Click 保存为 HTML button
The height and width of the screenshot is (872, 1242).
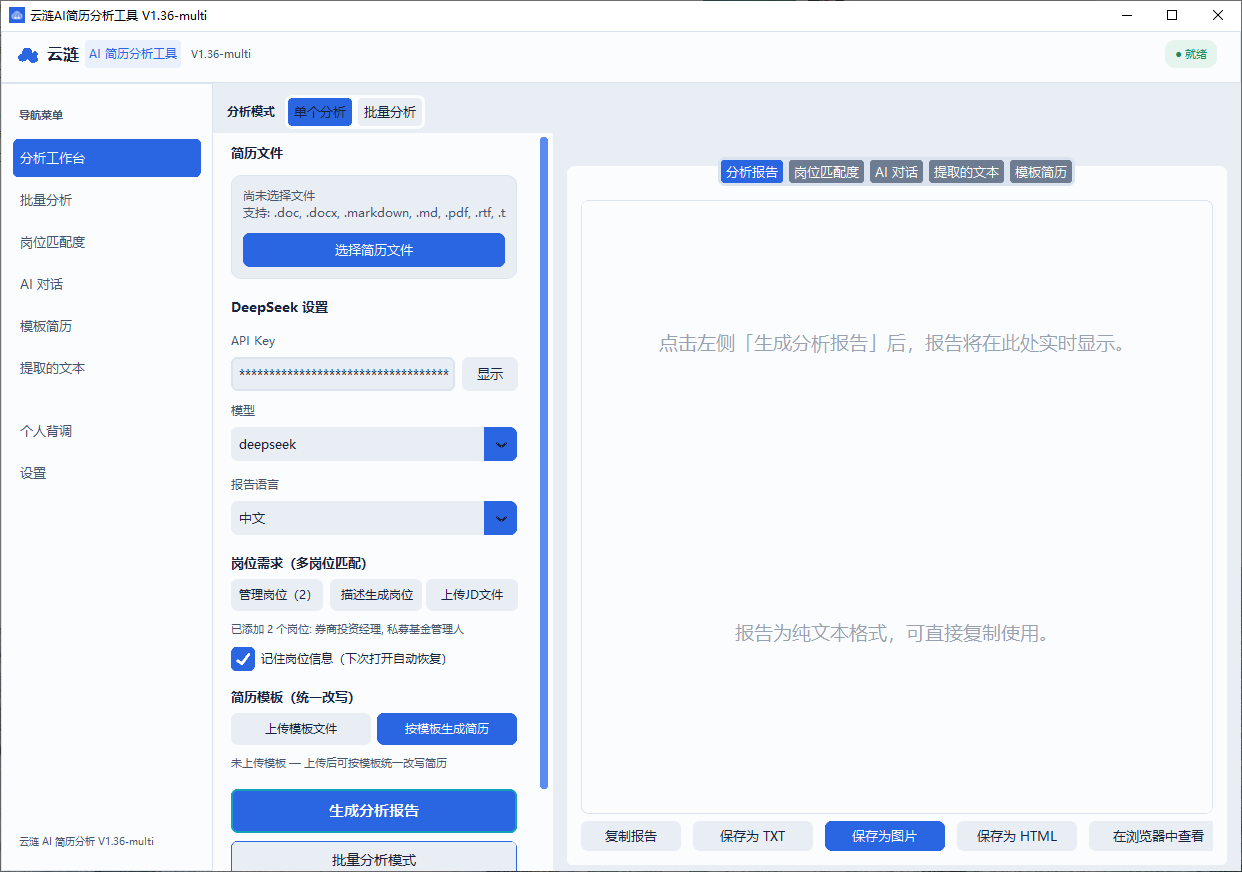(1017, 836)
